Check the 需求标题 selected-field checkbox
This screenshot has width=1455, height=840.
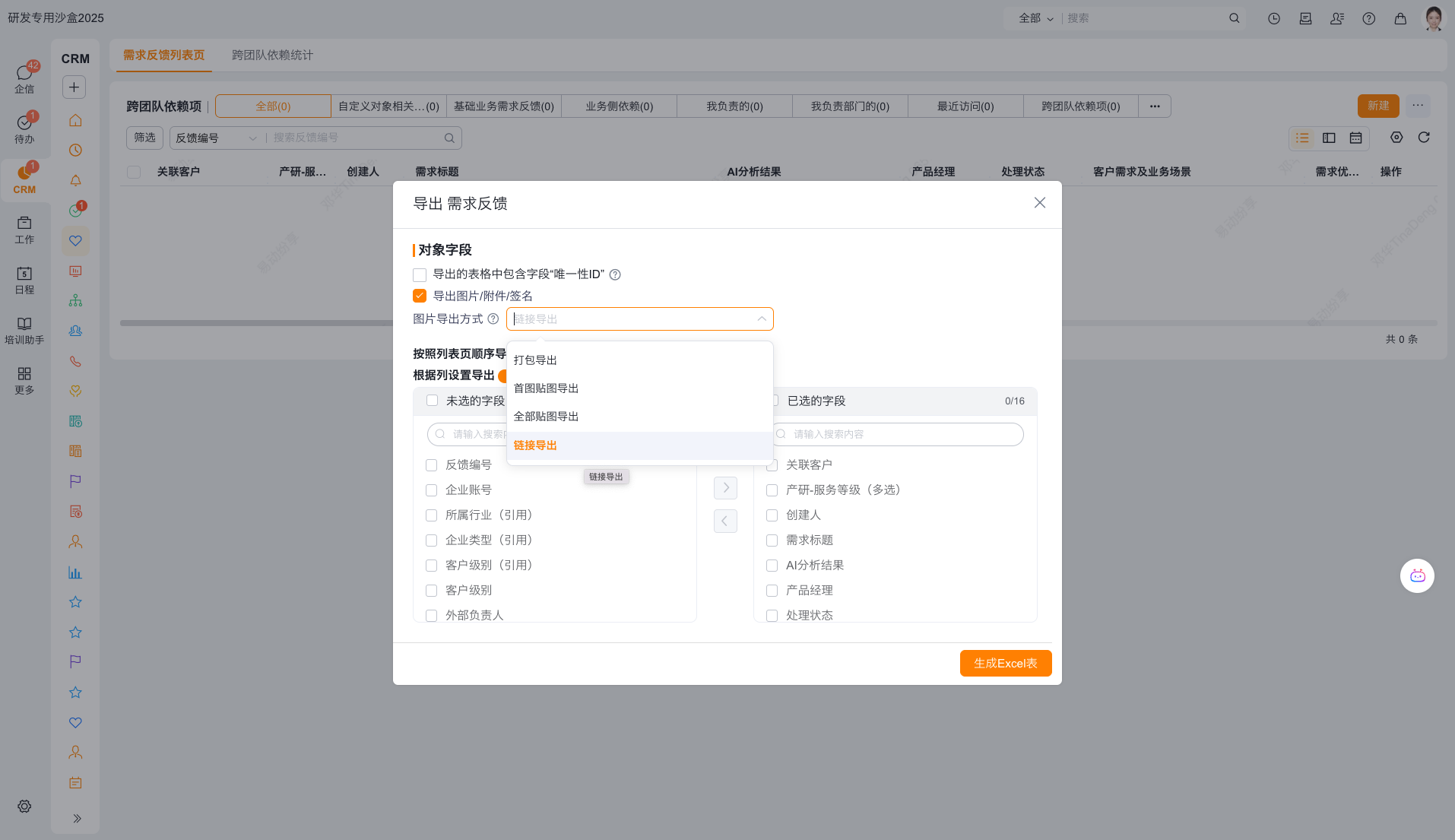(x=772, y=540)
